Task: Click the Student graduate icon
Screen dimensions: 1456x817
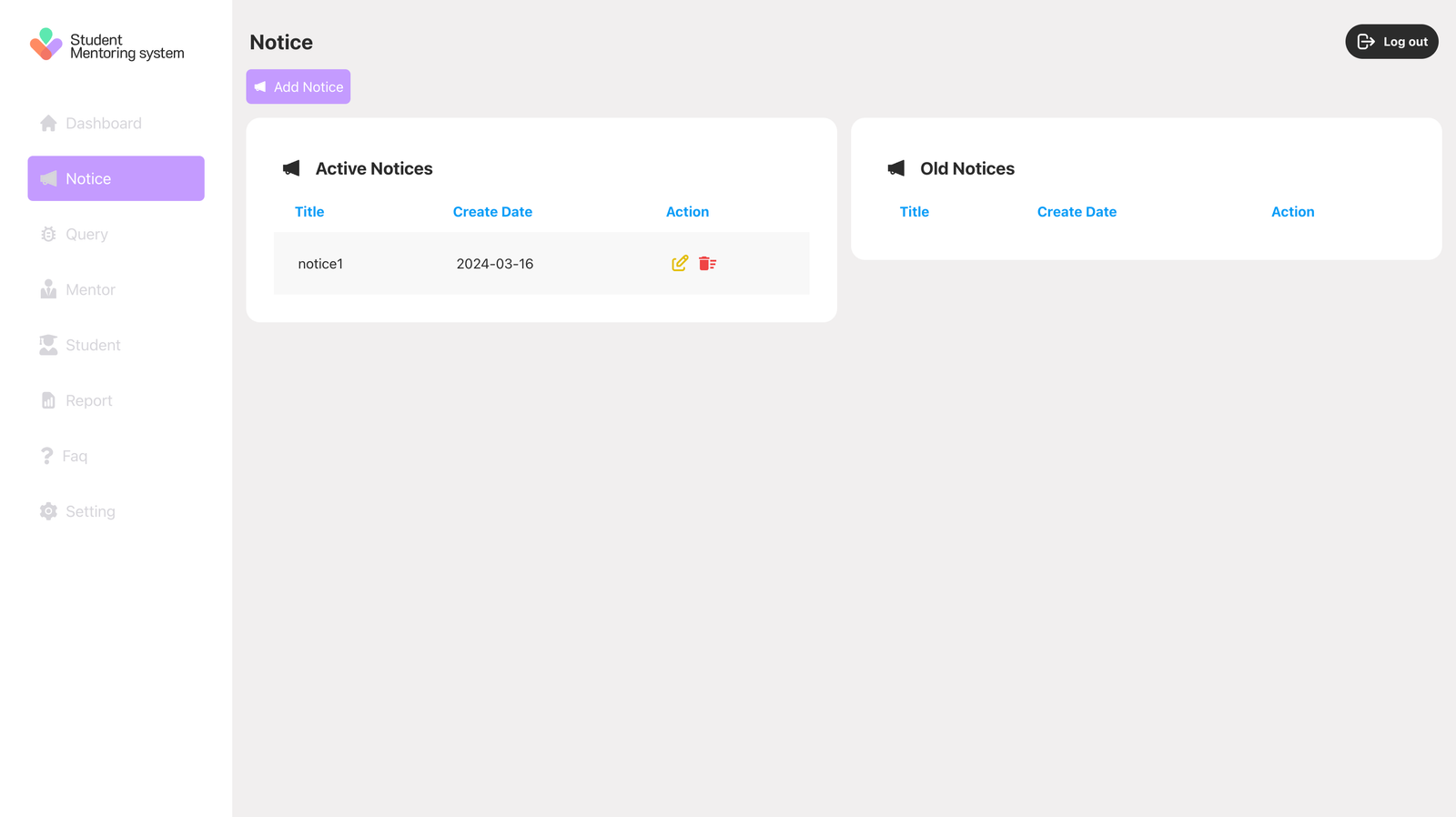Action: point(48,345)
